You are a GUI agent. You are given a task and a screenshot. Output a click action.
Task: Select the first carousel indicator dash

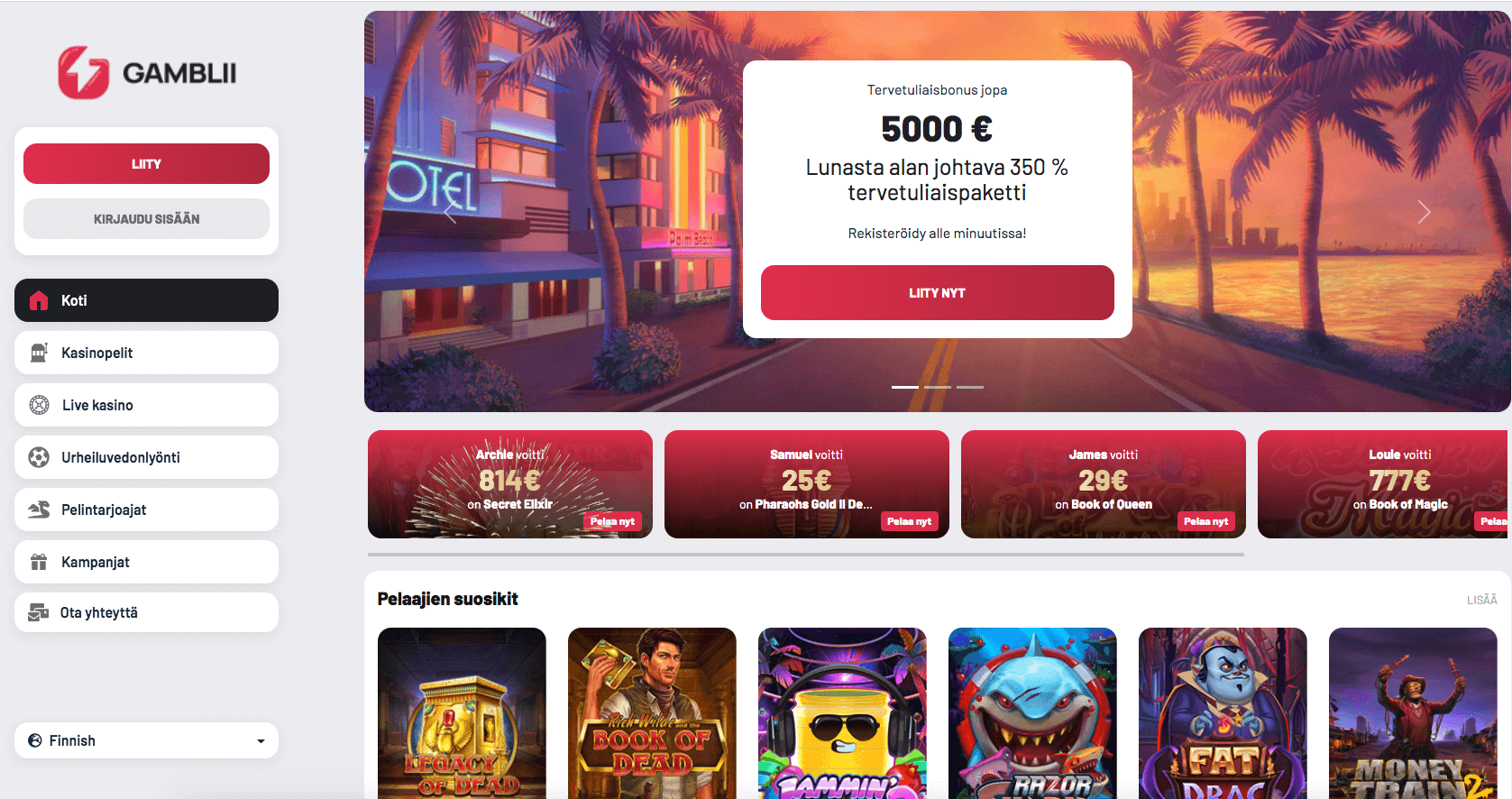[x=905, y=387]
